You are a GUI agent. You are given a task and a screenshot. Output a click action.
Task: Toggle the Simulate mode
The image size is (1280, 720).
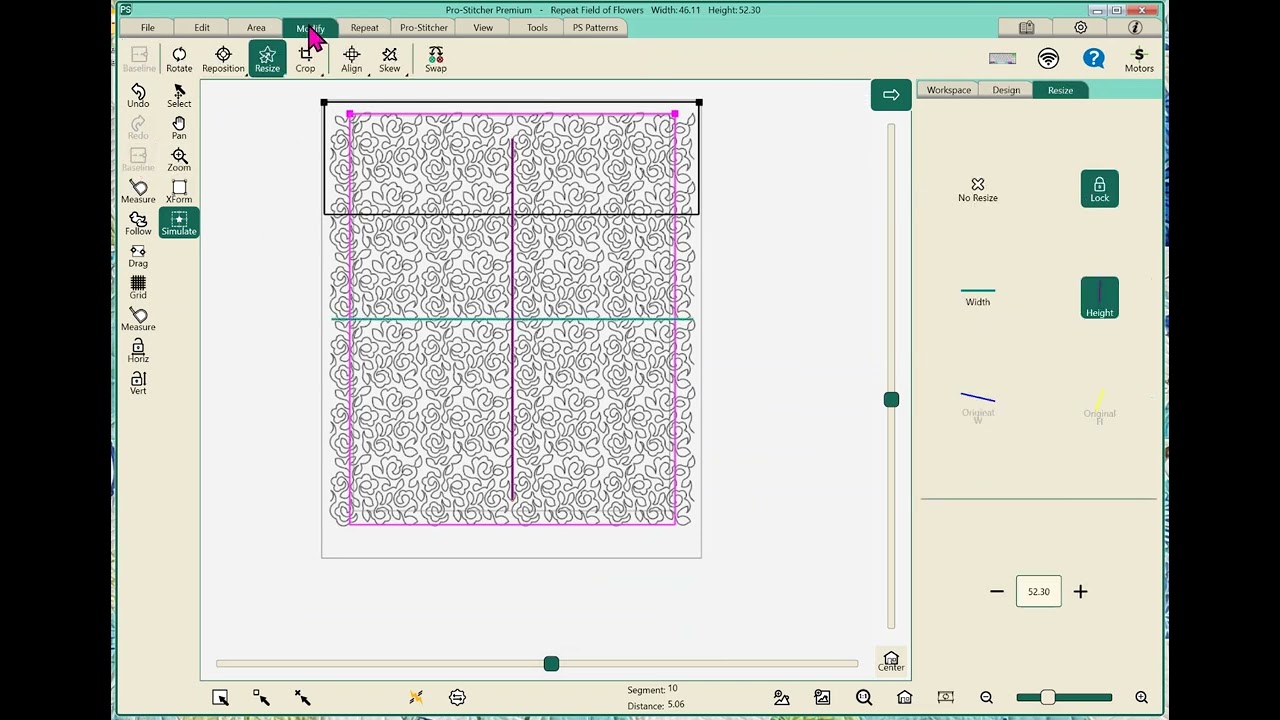179,223
